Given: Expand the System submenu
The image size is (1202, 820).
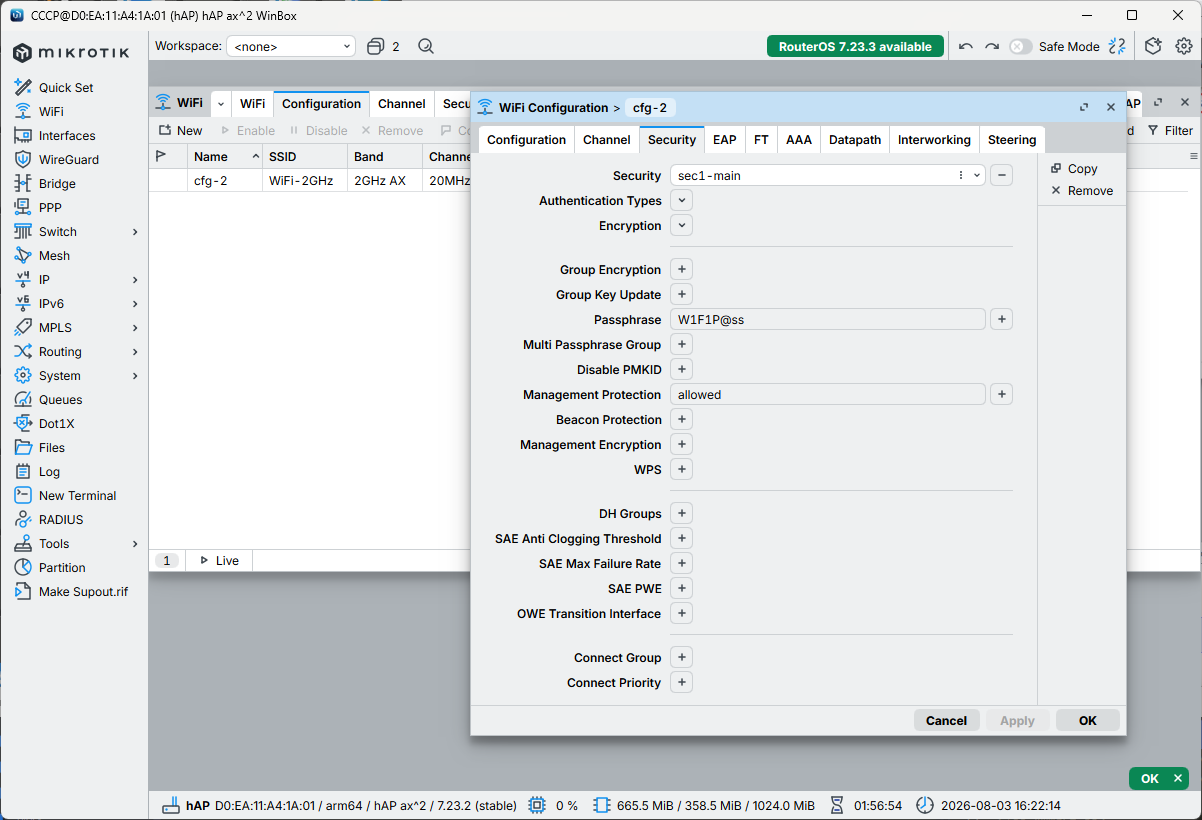Looking at the screenshot, I should 135,376.
